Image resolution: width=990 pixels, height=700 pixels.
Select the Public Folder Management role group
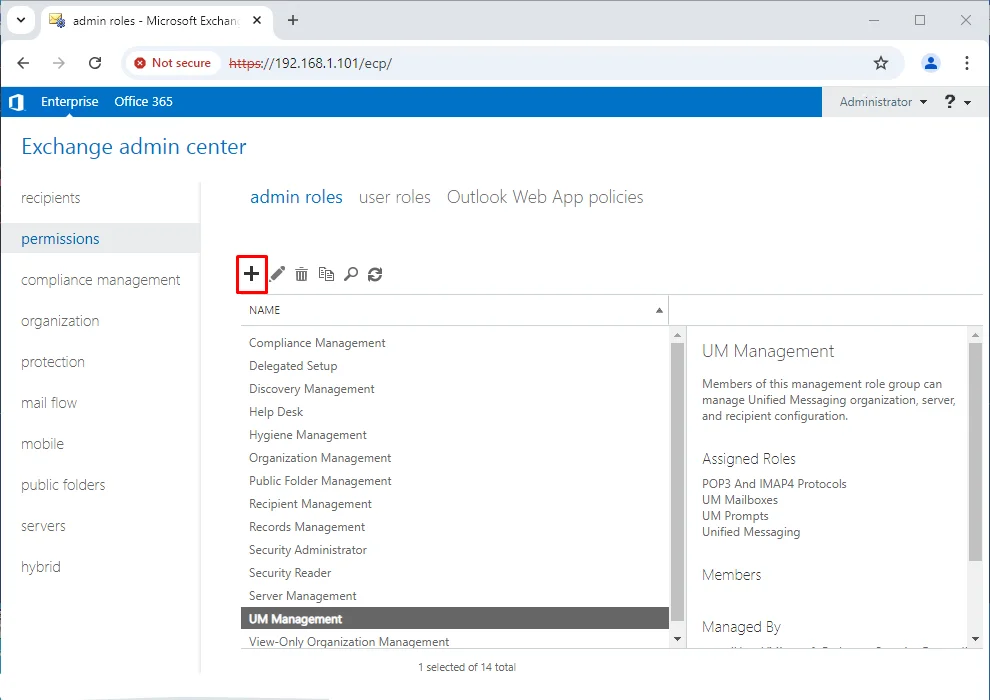tap(455, 481)
